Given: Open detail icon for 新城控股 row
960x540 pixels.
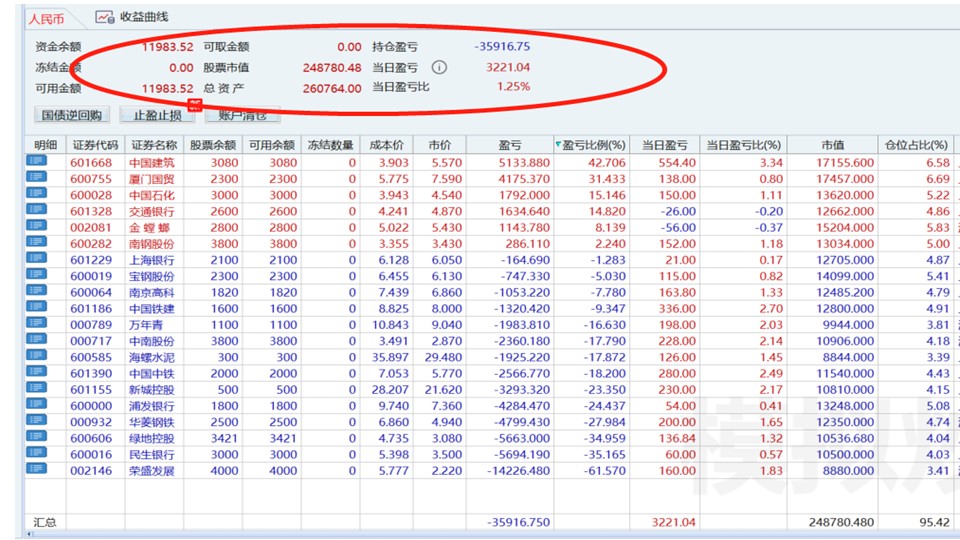Looking at the screenshot, I should pos(36,388).
